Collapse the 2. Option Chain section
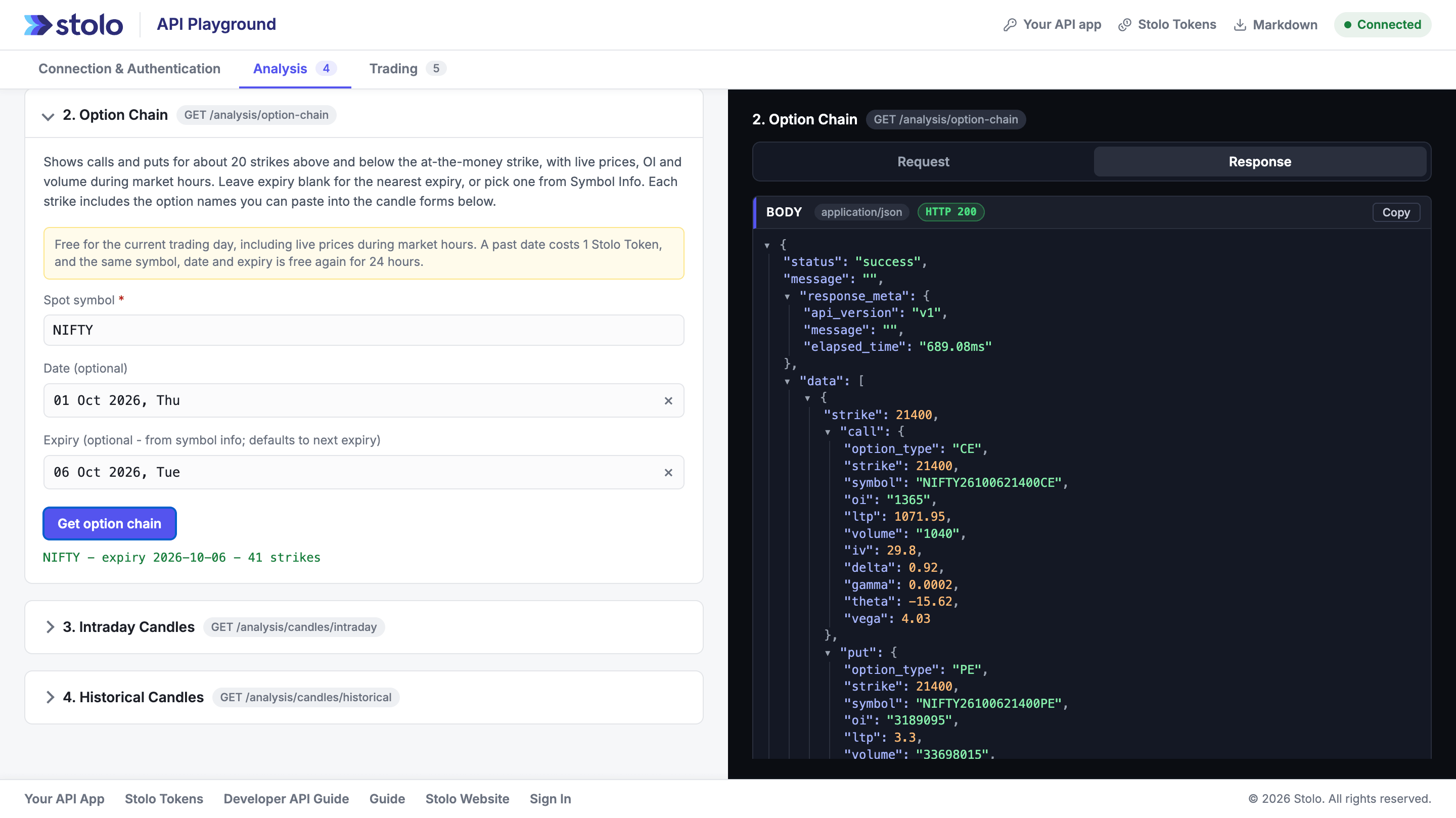The height and width of the screenshot is (818, 1456). point(48,116)
